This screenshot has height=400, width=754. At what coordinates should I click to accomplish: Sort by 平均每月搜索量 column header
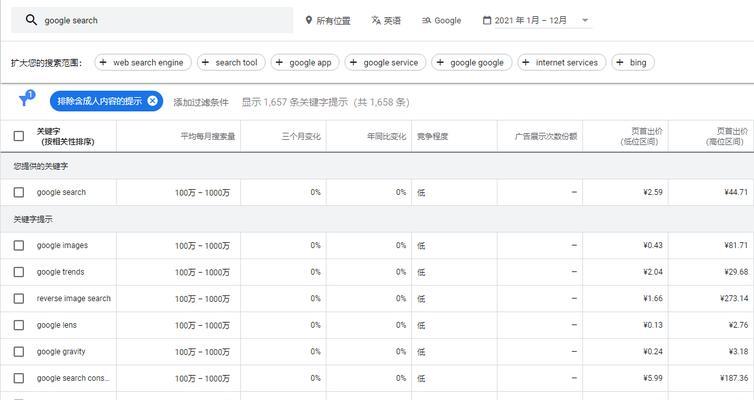pos(208,137)
